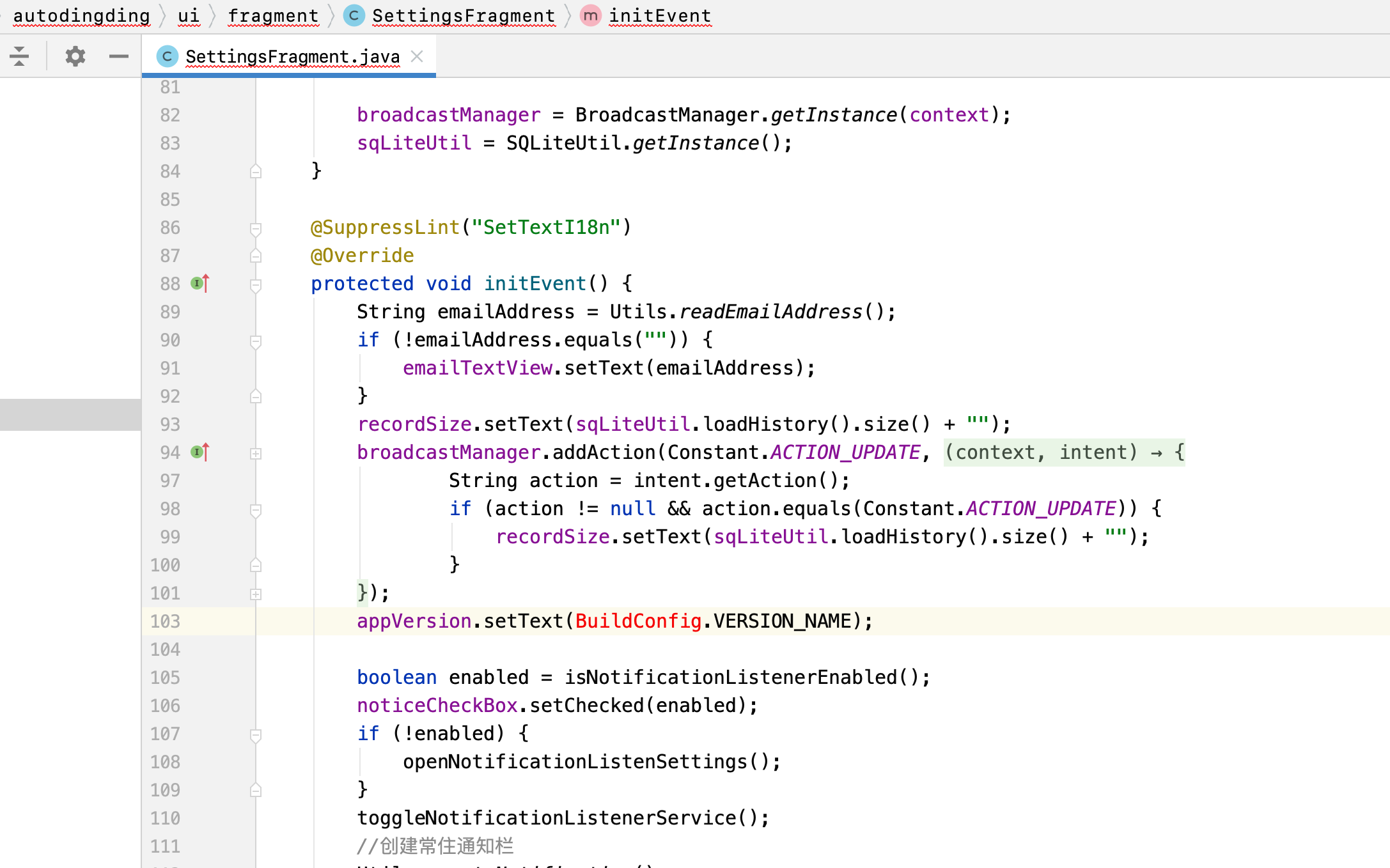Collapse the fold region at line 86
1390x868 pixels.
click(x=256, y=228)
